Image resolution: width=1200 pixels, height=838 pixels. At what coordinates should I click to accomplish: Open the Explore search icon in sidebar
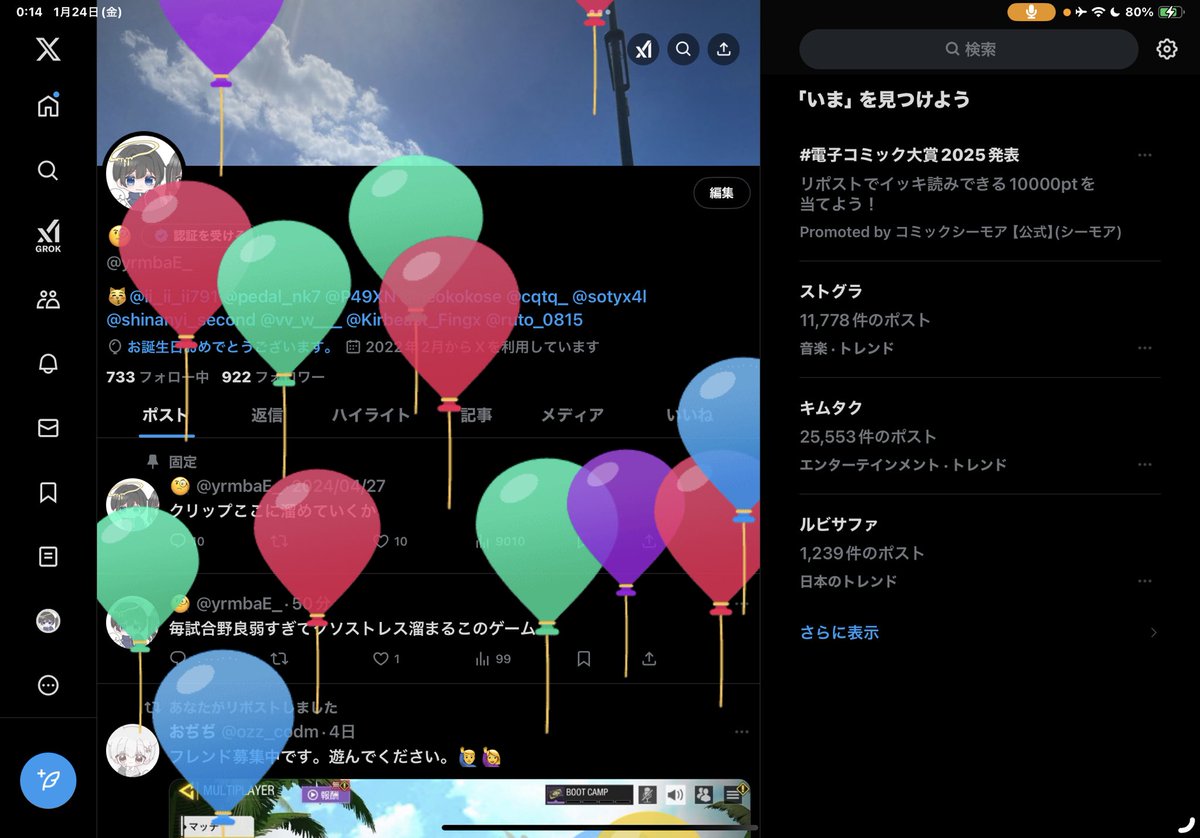48,170
